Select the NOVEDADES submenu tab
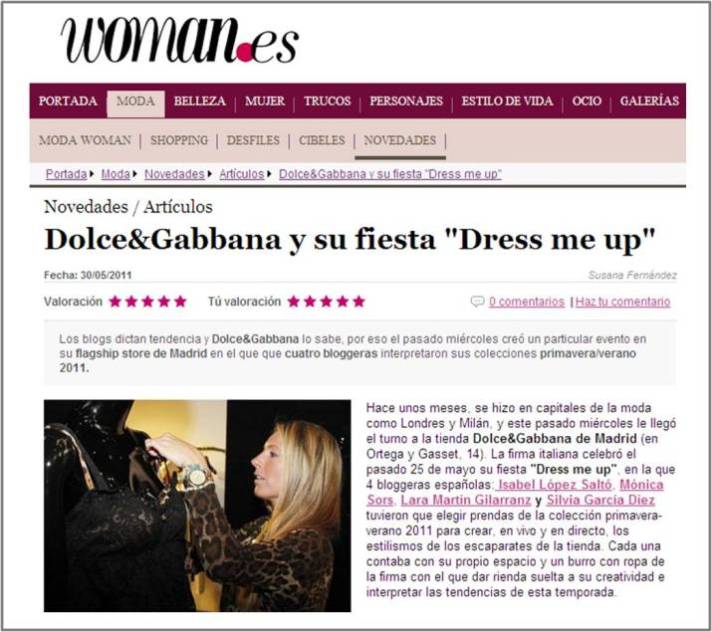This screenshot has width=712, height=632. click(400, 140)
